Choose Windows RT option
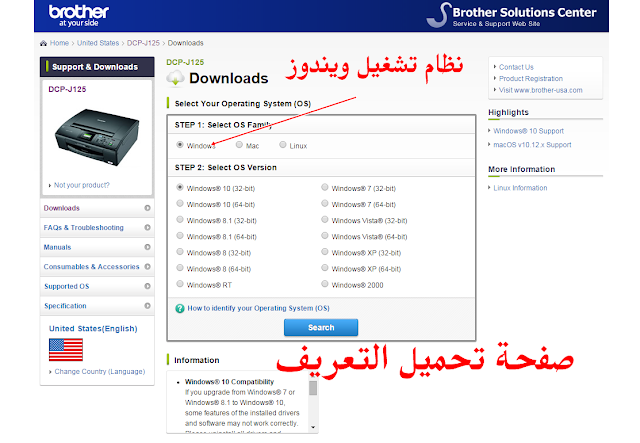Screen dimensions: 640x443 pyautogui.click(x=180, y=284)
